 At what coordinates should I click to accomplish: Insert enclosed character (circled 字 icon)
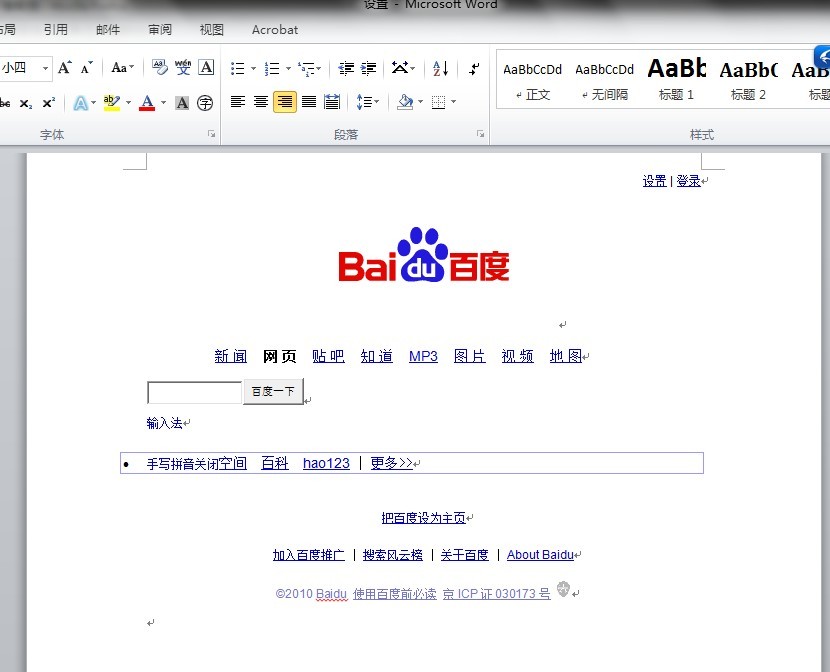tap(205, 103)
